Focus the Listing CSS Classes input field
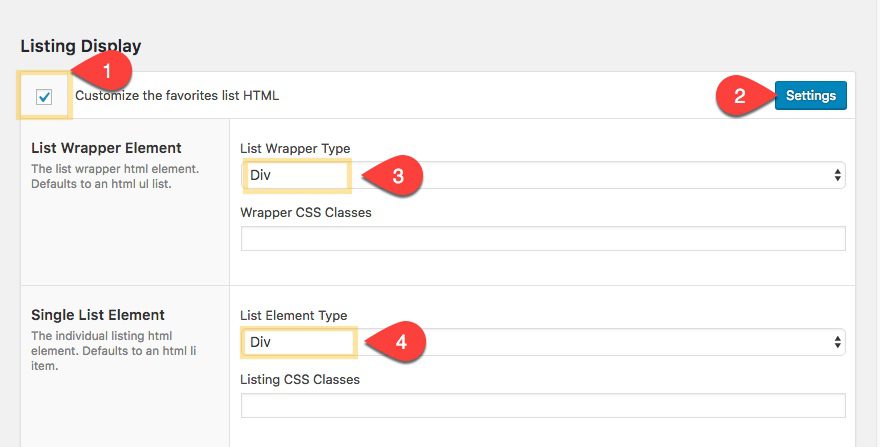The height and width of the screenshot is (447, 880). (x=543, y=405)
